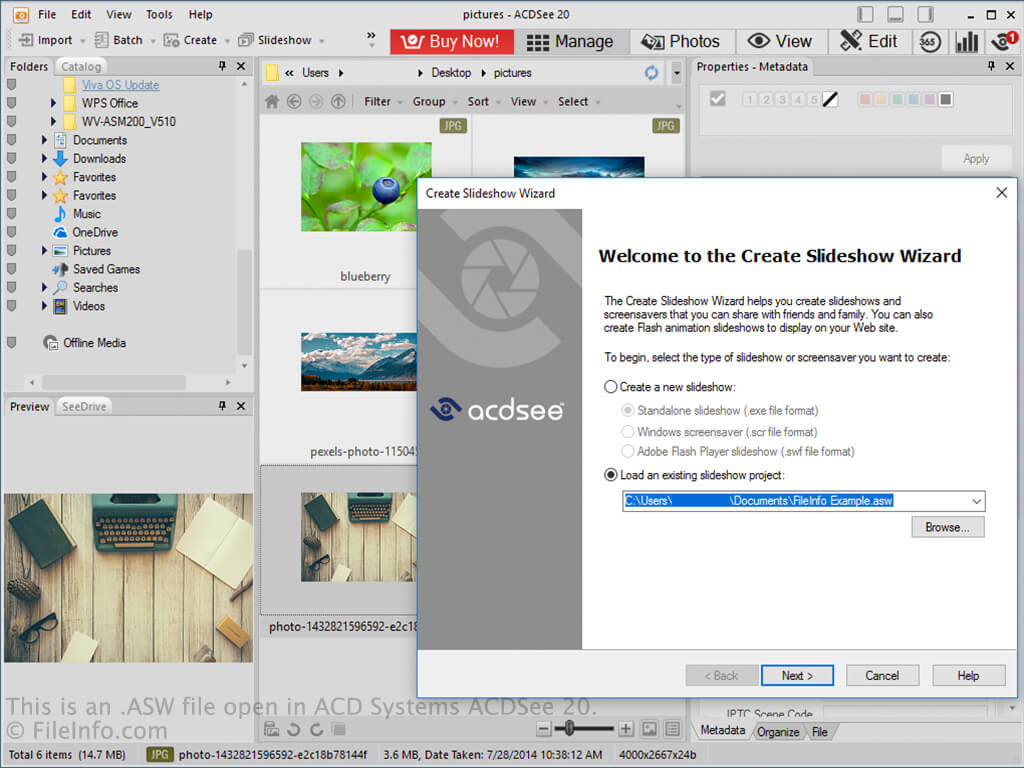Switch to the Organize tab

click(778, 732)
